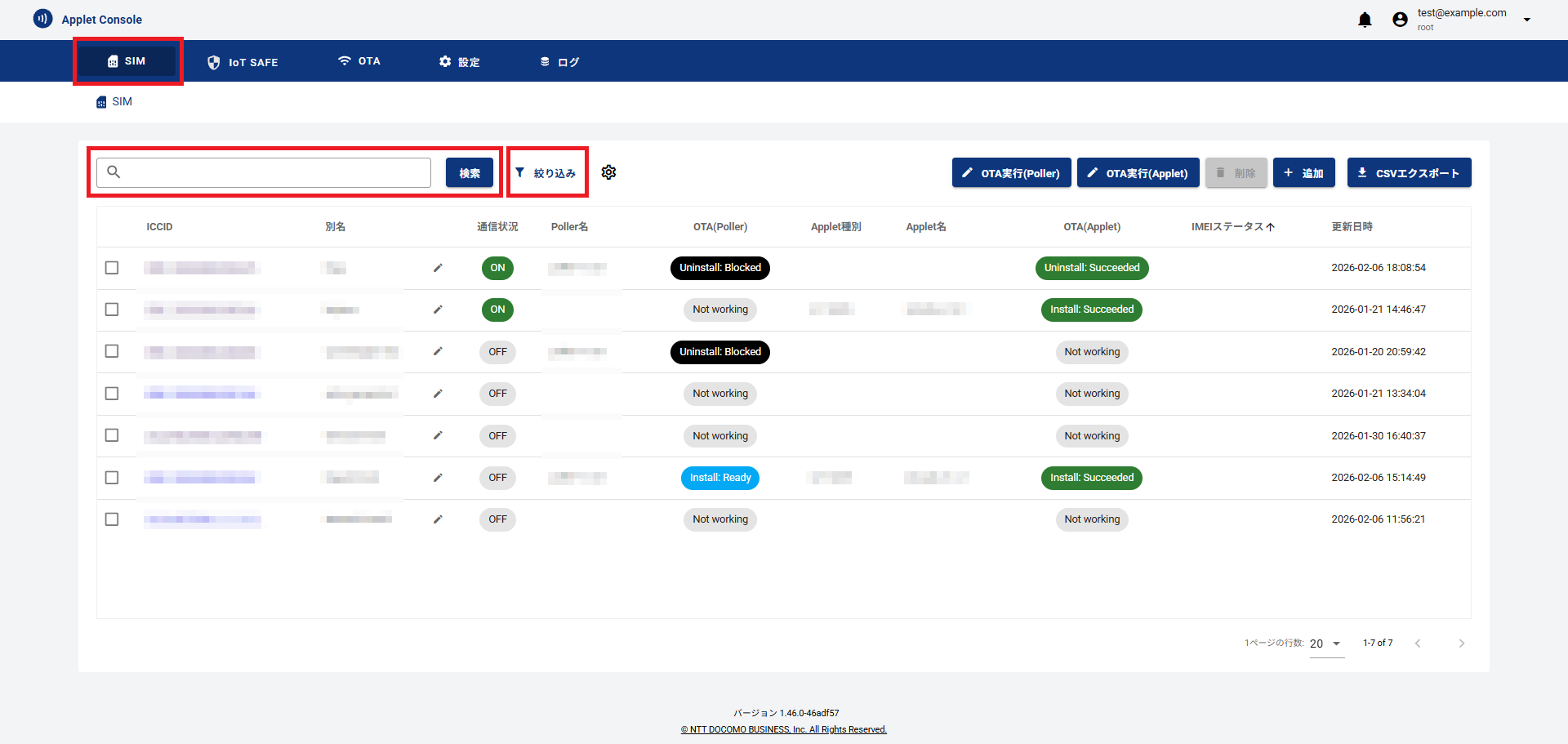The width and height of the screenshot is (1568, 744).
Task: Click the OTA(Poller) column header
Action: tap(720, 227)
